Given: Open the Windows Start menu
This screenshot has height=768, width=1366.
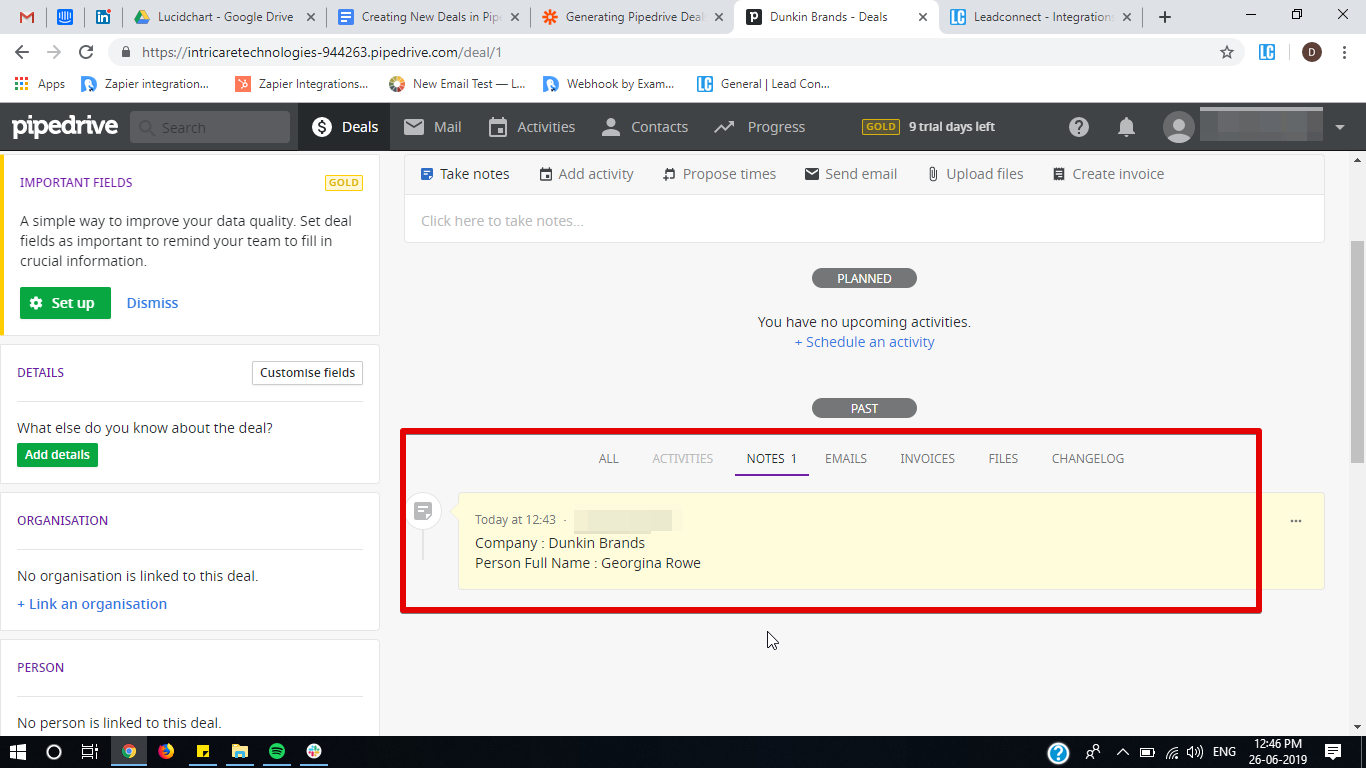Looking at the screenshot, I should point(17,751).
